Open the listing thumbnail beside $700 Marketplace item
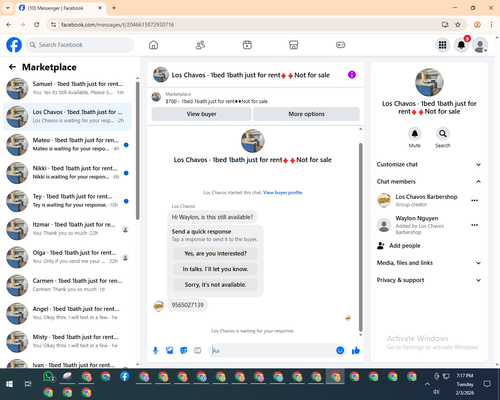Viewport: 500px width, 400px height. (x=156, y=97)
